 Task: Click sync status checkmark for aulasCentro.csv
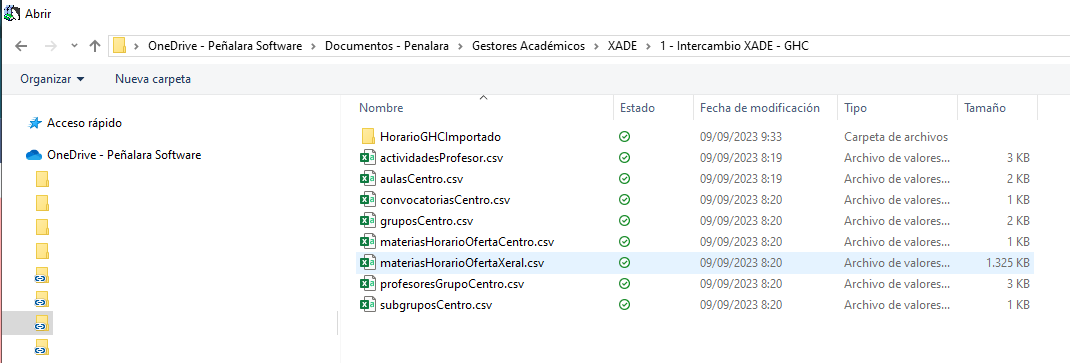pos(624,179)
